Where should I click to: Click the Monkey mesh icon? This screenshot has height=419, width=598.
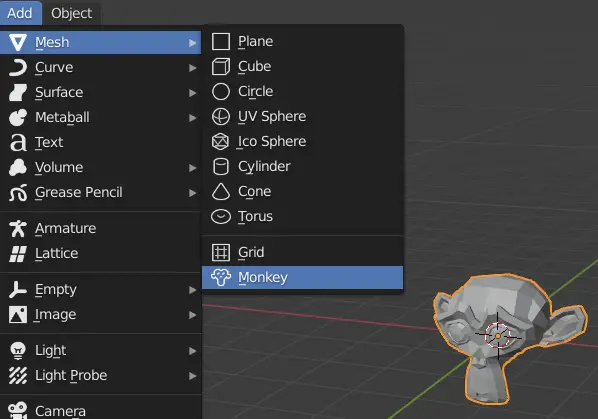[221, 278]
